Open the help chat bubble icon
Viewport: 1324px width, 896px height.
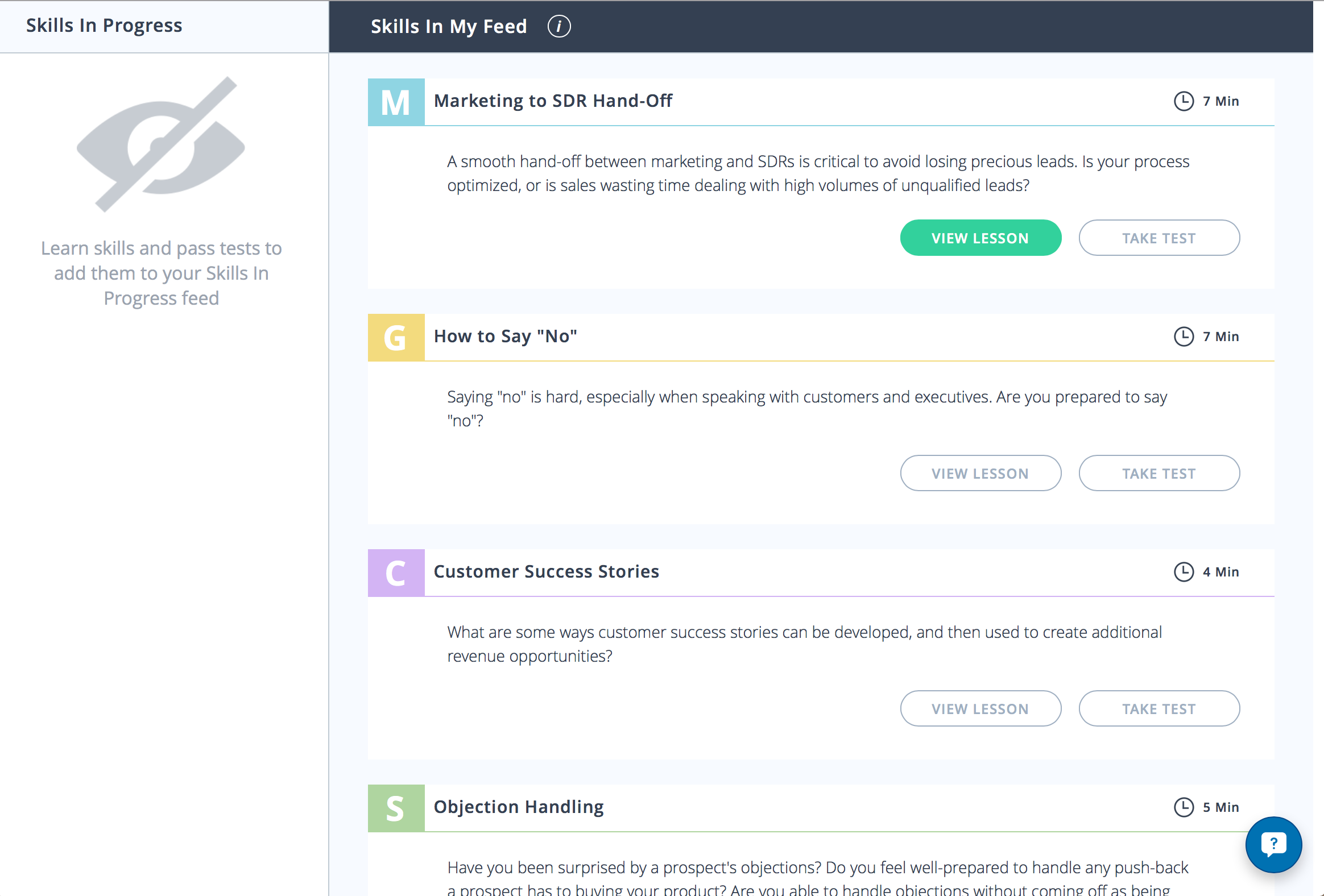point(1273,844)
